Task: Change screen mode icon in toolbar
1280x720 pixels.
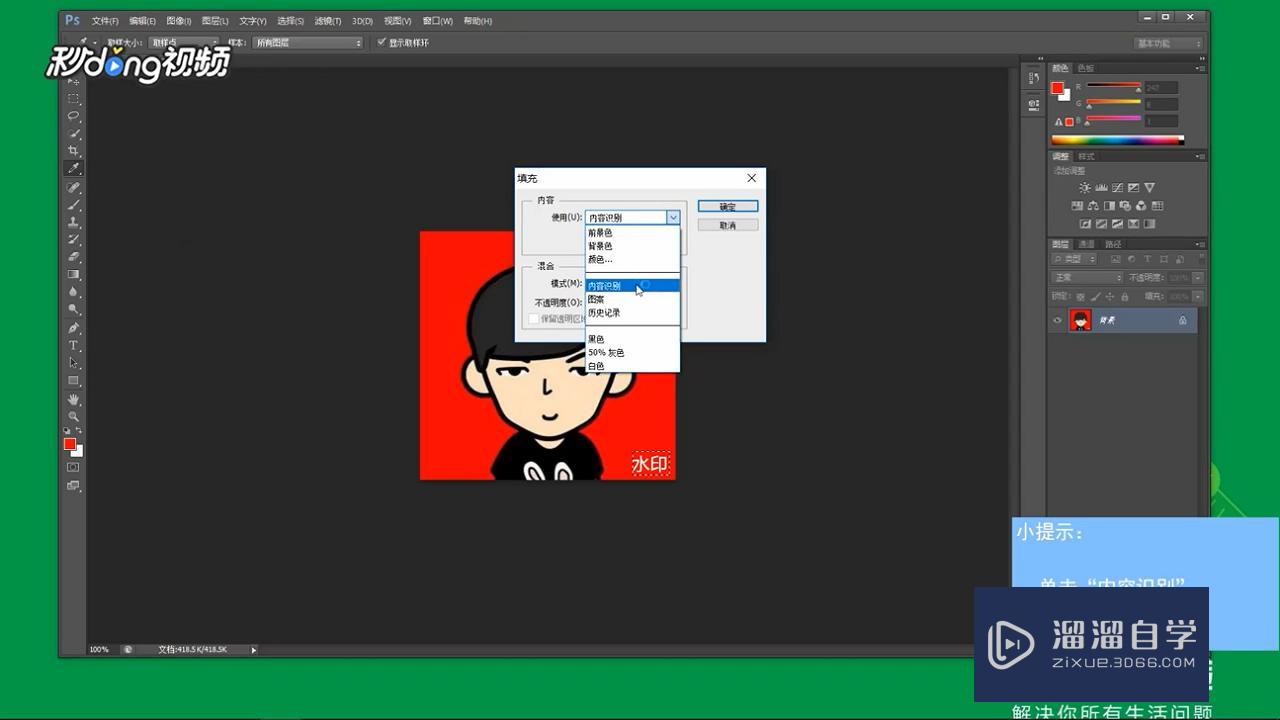Action: coord(73,485)
